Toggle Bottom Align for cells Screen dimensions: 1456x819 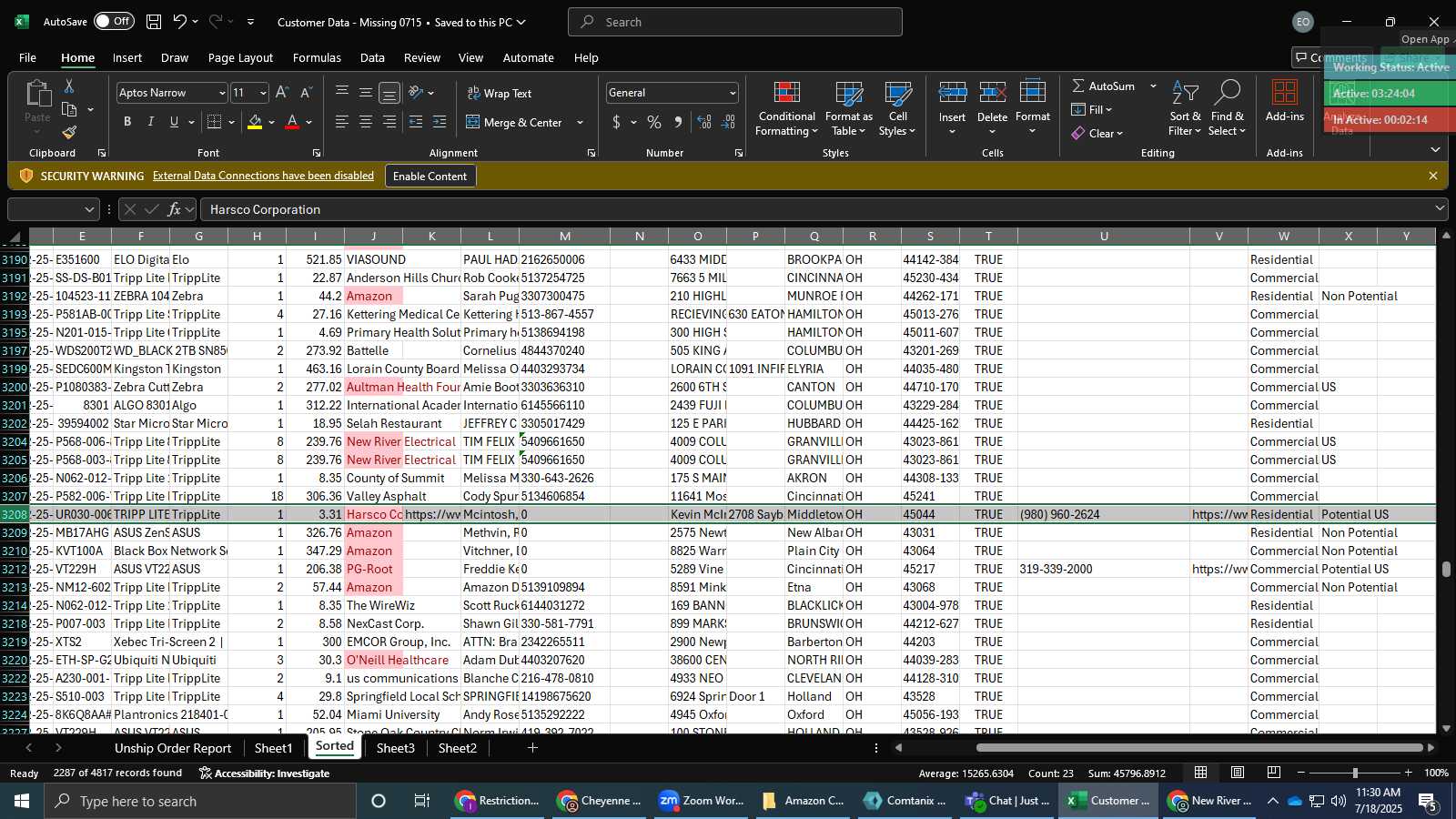(x=389, y=93)
